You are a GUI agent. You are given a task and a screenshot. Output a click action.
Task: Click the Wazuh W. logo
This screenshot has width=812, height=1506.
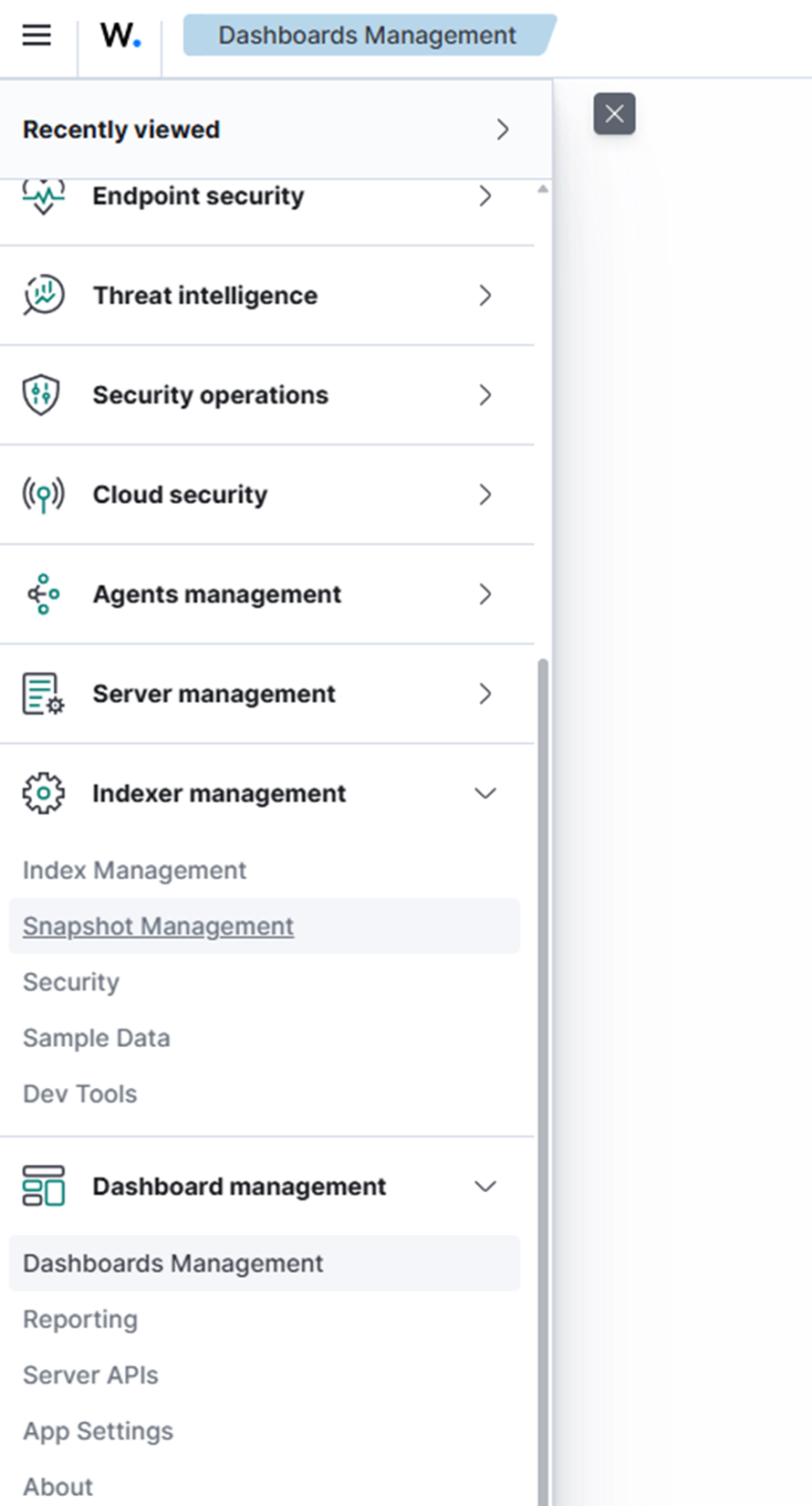tap(120, 36)
